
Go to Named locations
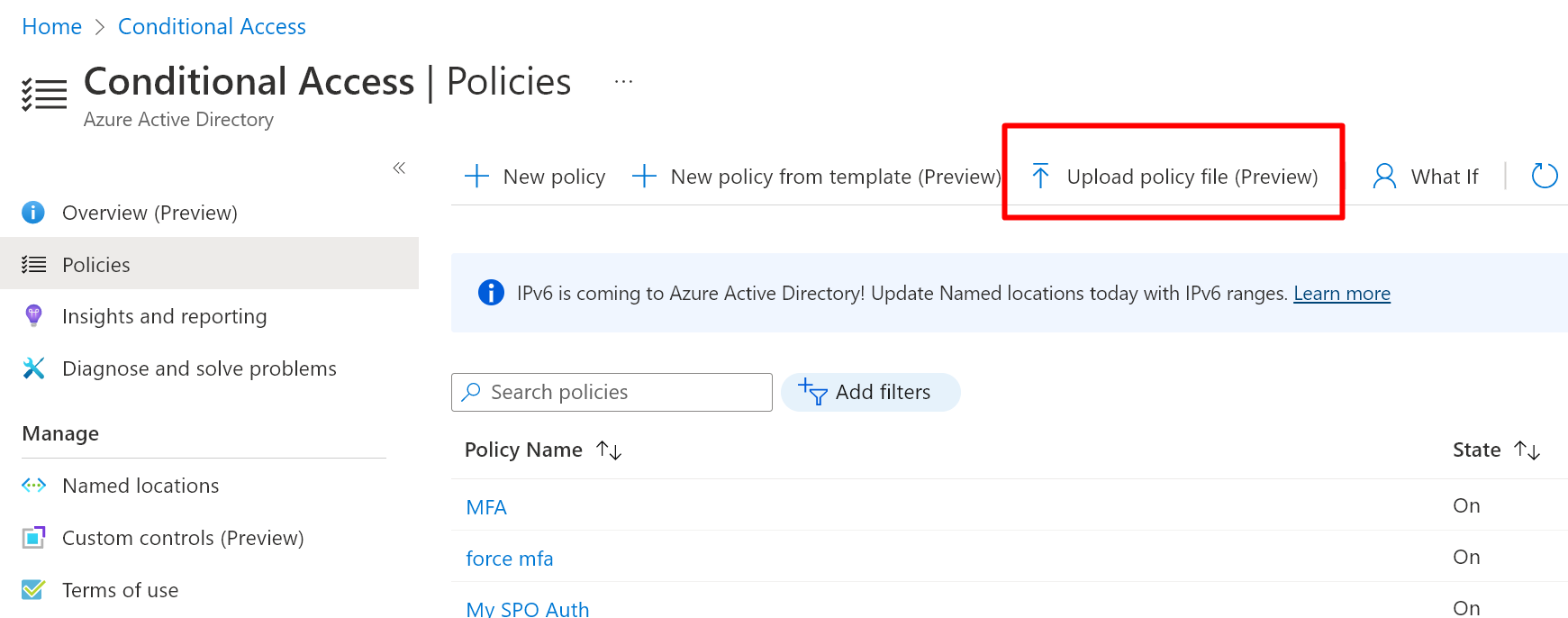[140, 486]
